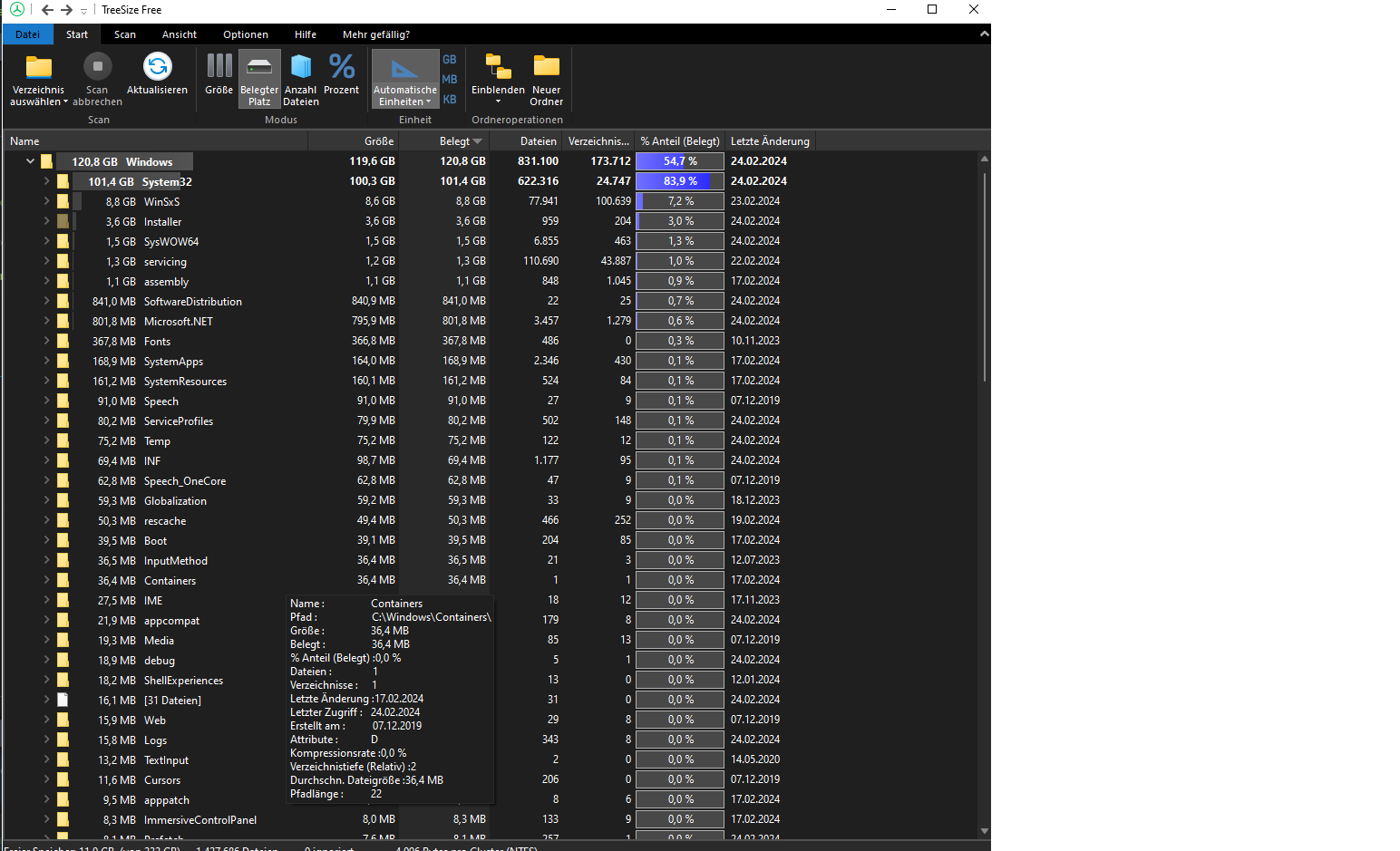This screenshot has height=851, width=1400.
Task: Sort by the Name column header
Action: pos(156,141)
